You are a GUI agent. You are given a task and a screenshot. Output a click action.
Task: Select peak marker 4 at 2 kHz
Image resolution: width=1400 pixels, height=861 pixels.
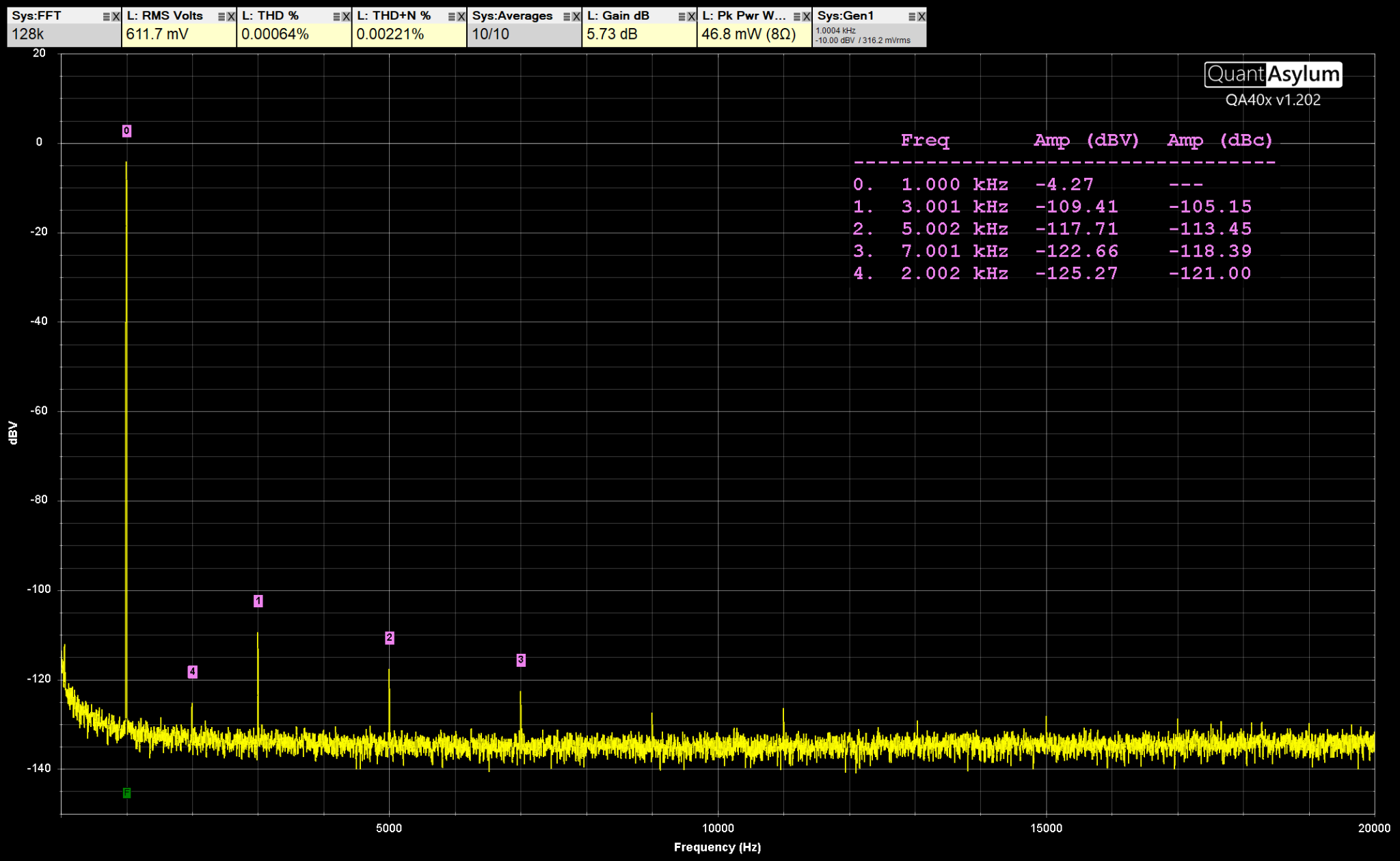193,672
